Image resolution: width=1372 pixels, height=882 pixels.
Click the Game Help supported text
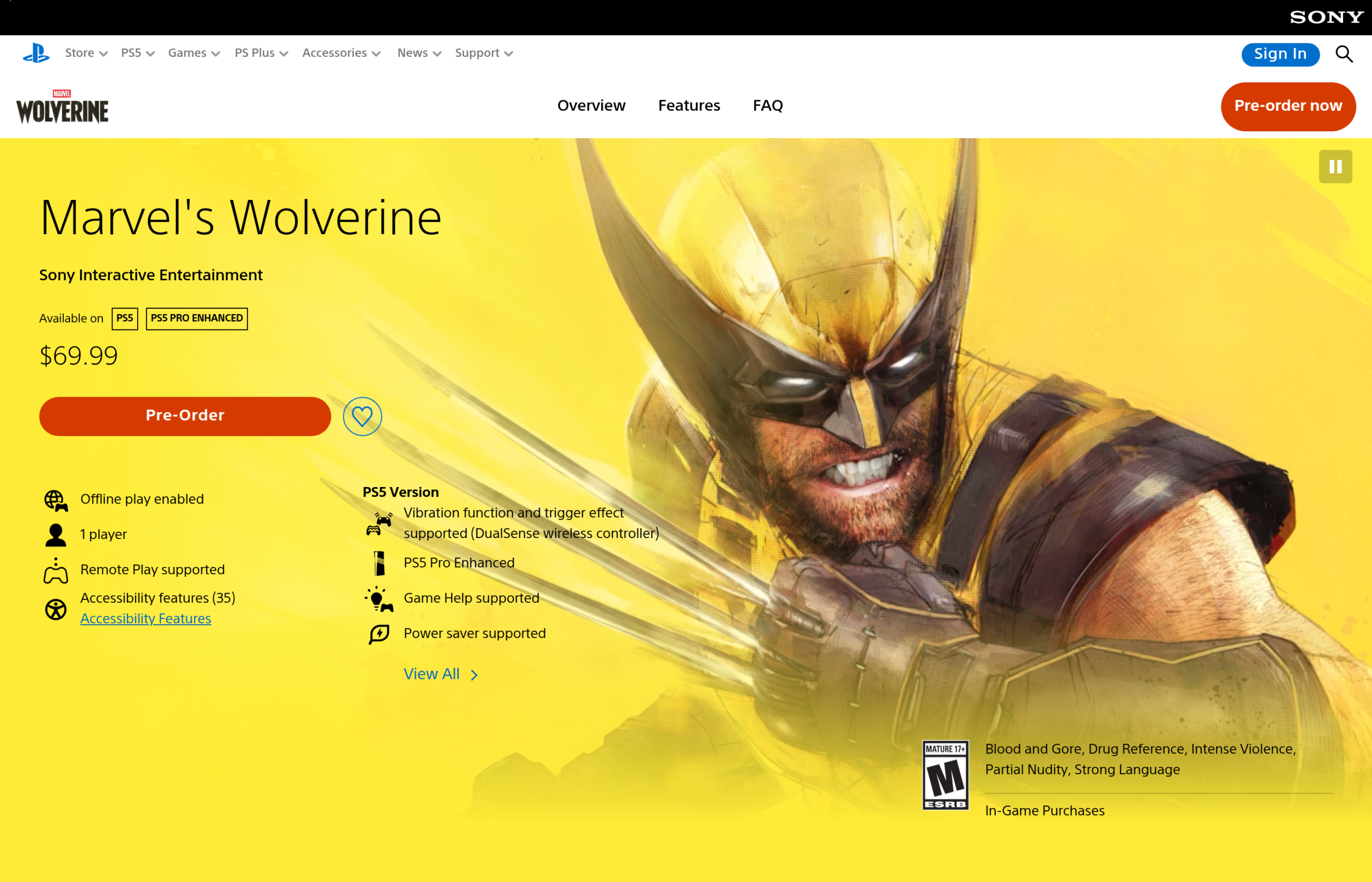[472, 599]
